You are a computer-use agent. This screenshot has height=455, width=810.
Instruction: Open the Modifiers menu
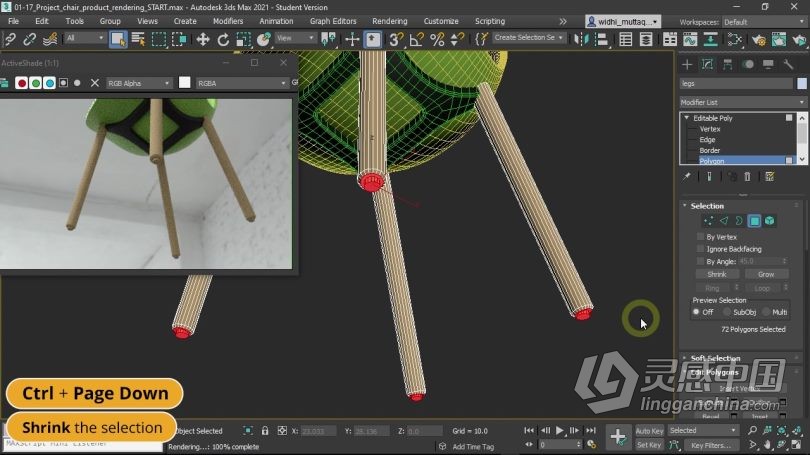click(228, 21)
